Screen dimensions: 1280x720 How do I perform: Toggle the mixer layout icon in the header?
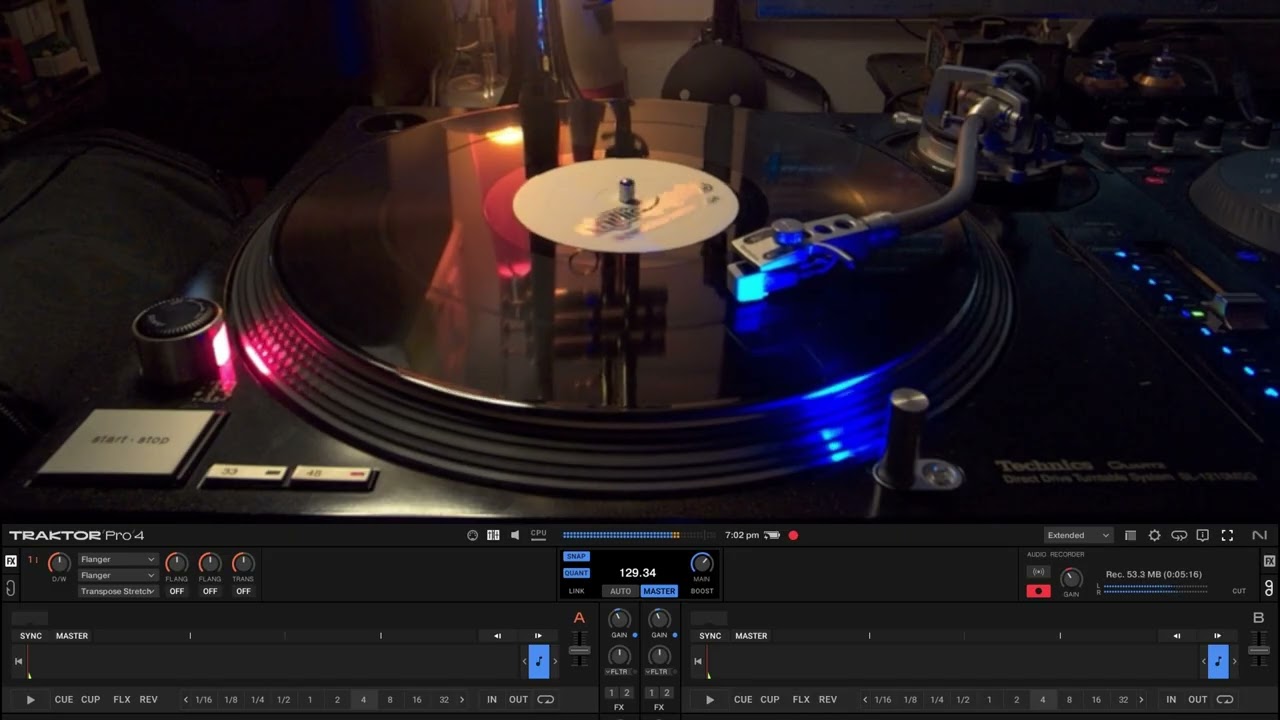click(x=493, y=535)
